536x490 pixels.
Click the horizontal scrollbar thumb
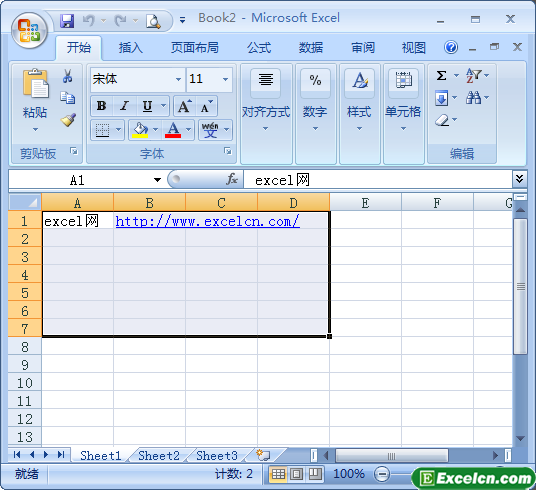pyautogui.click(x=392, y=456)
